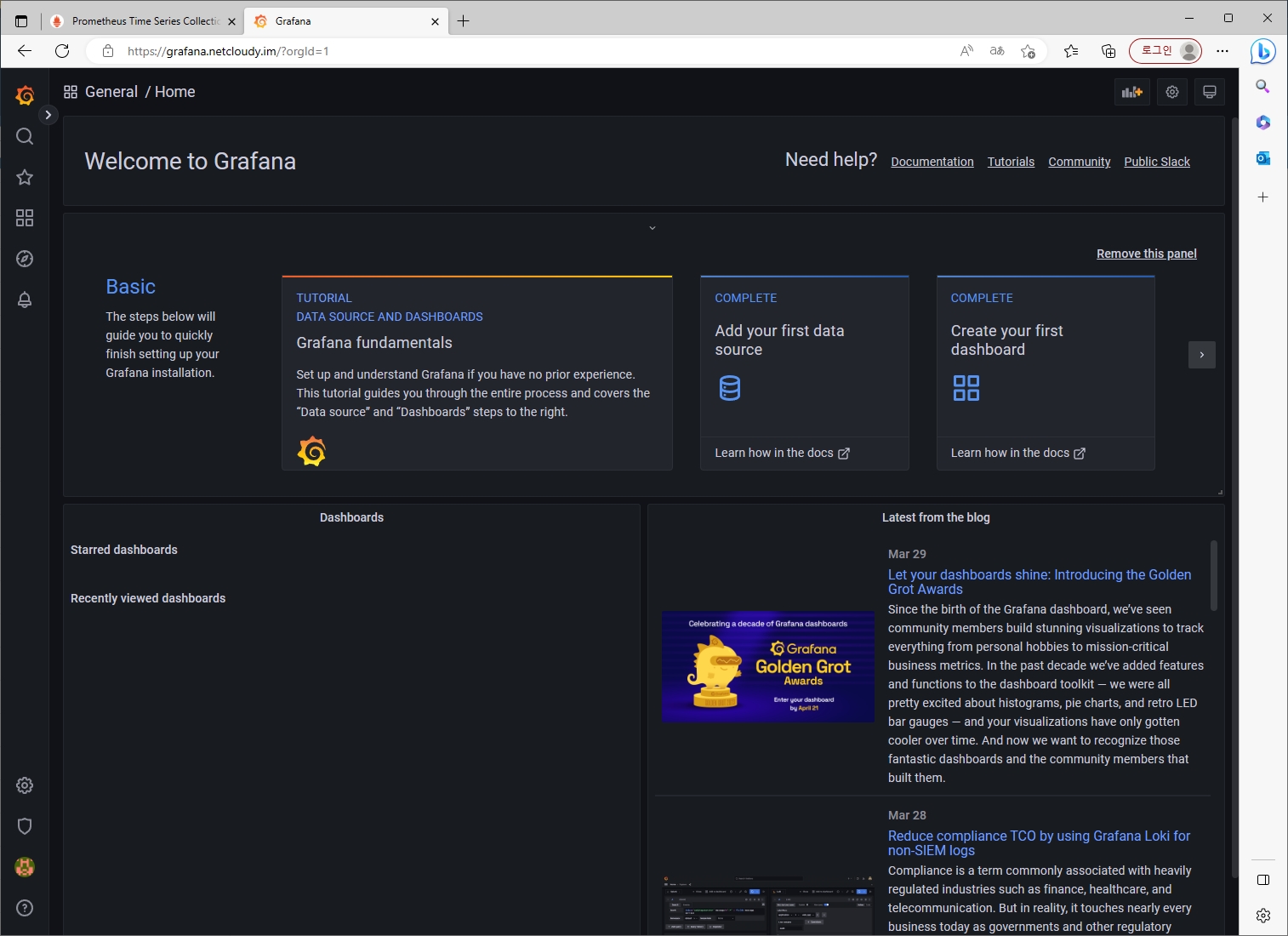
Task: Open the Server Admin shield icon
Action: pos(25,826)
